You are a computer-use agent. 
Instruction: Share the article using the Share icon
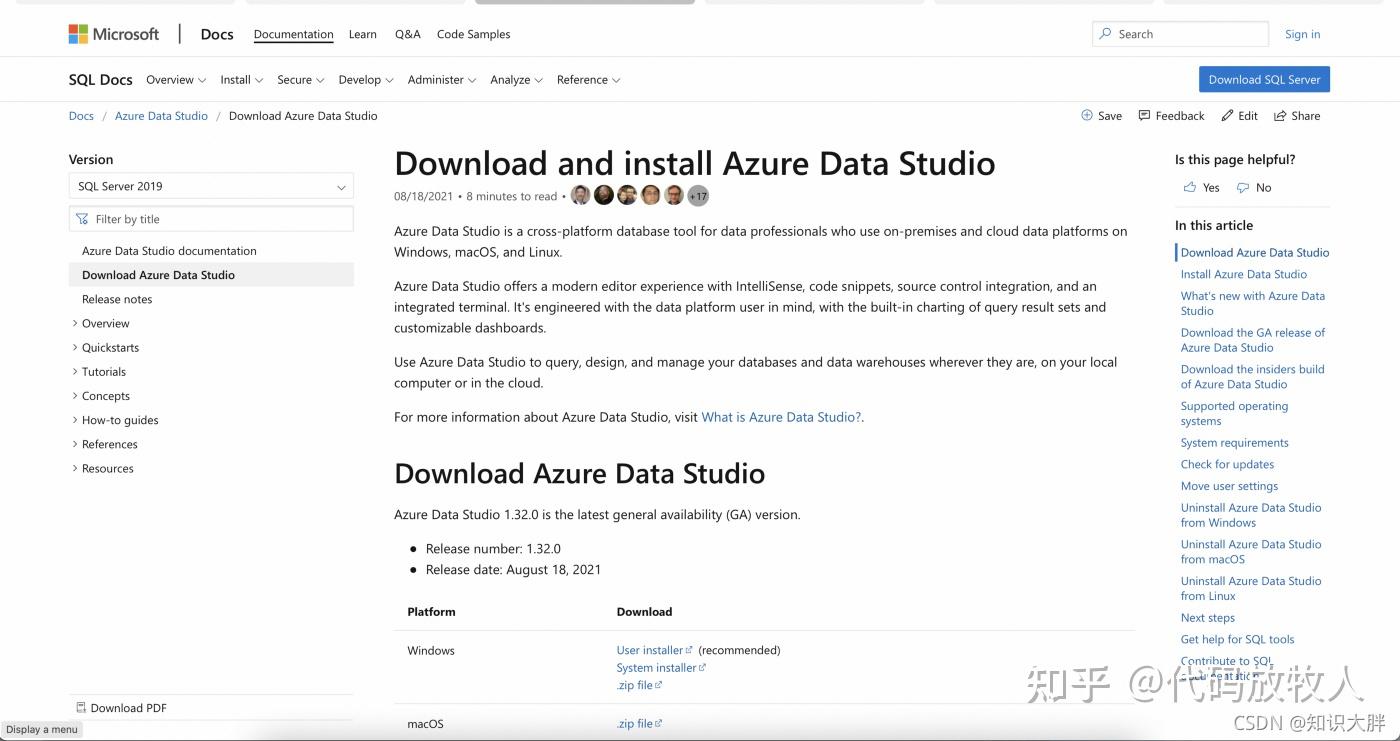point(1281,115)
